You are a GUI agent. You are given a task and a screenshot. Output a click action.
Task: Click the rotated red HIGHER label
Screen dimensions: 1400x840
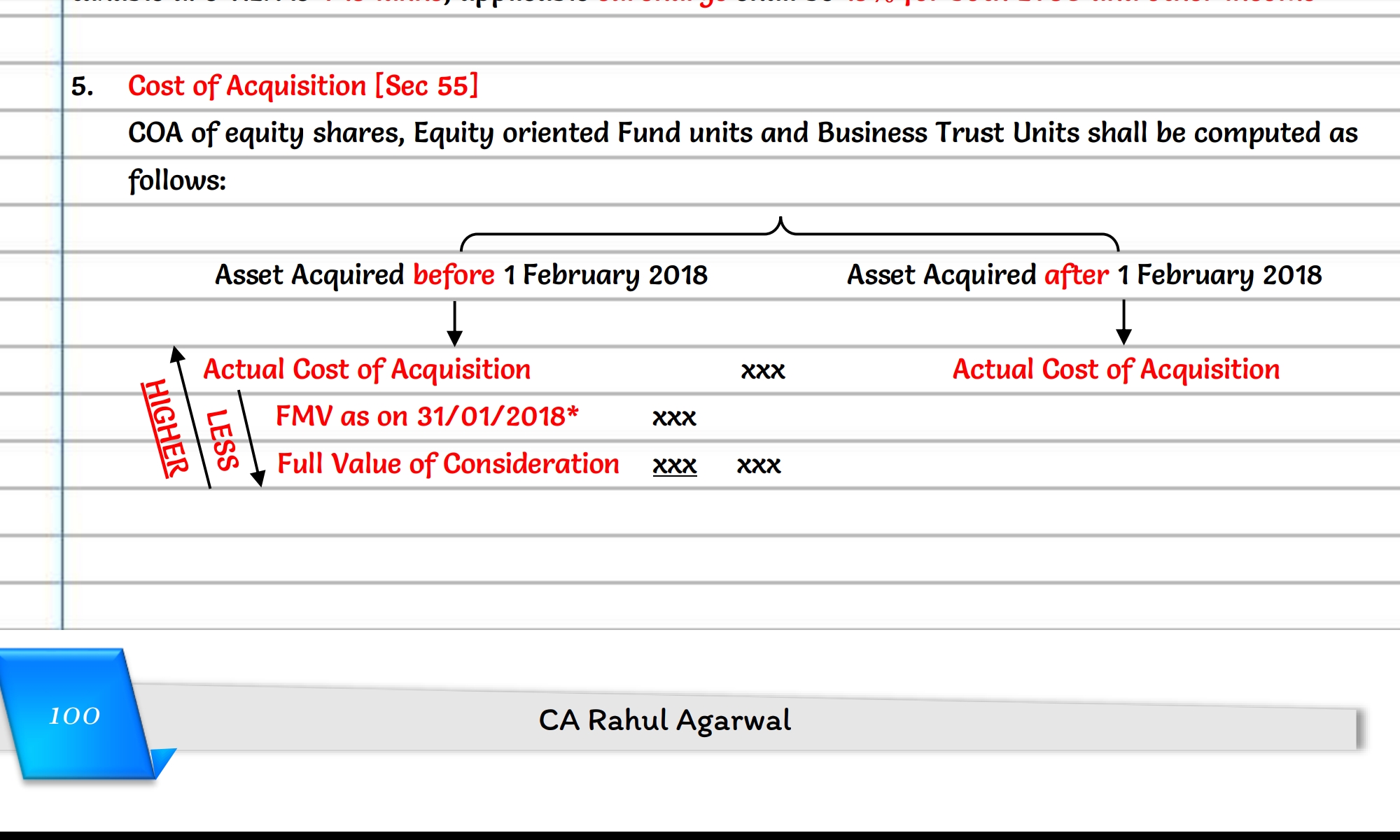click(165, 428)
